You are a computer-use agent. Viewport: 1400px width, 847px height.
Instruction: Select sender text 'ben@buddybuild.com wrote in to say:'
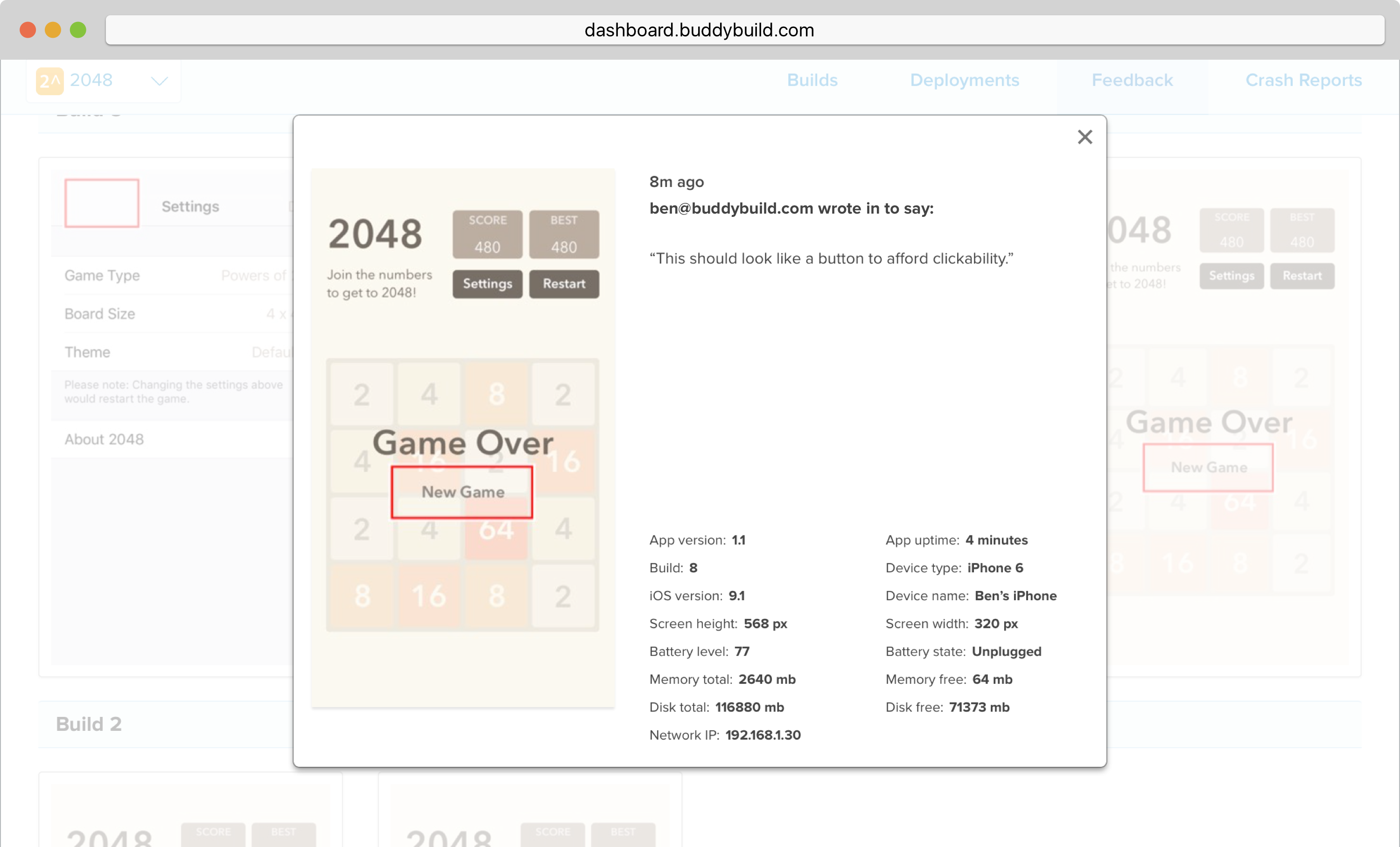791,208
